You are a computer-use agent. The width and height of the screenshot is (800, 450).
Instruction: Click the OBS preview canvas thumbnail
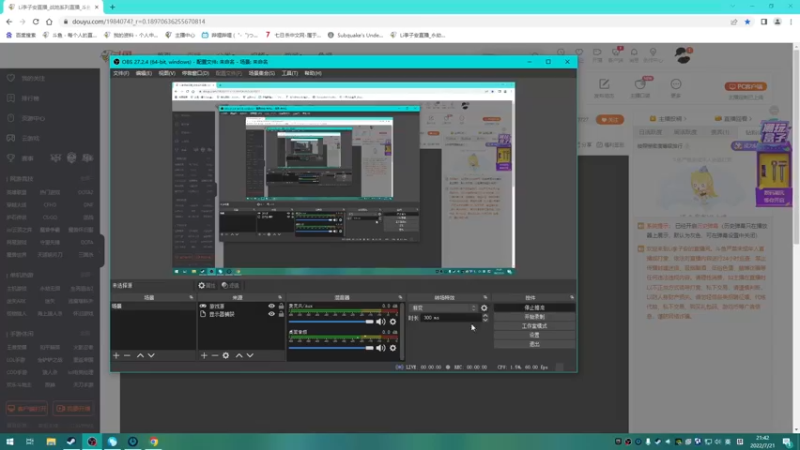(x=343, y=179)
